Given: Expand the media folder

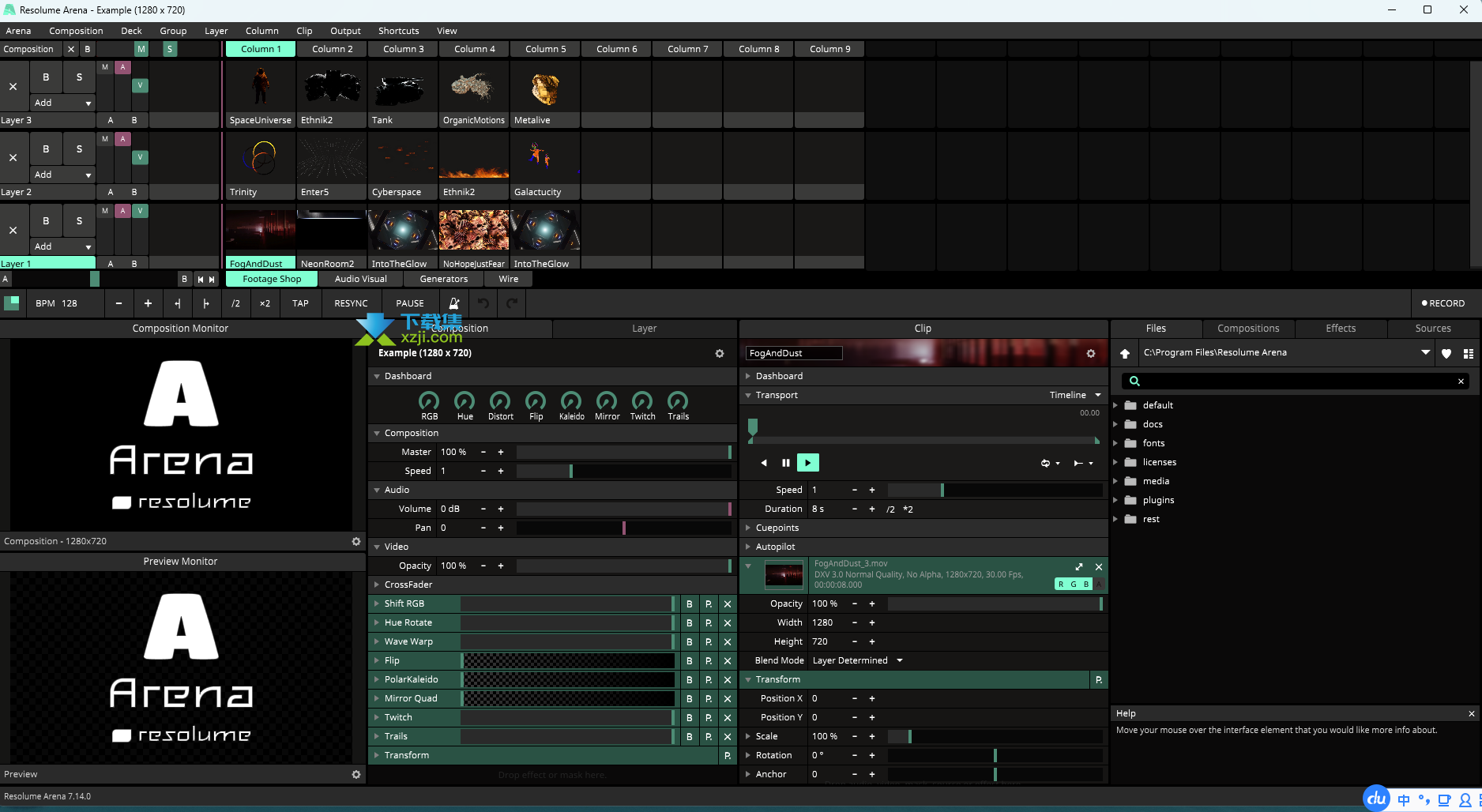Looking at the screenshot, I should pos(1115,481).
